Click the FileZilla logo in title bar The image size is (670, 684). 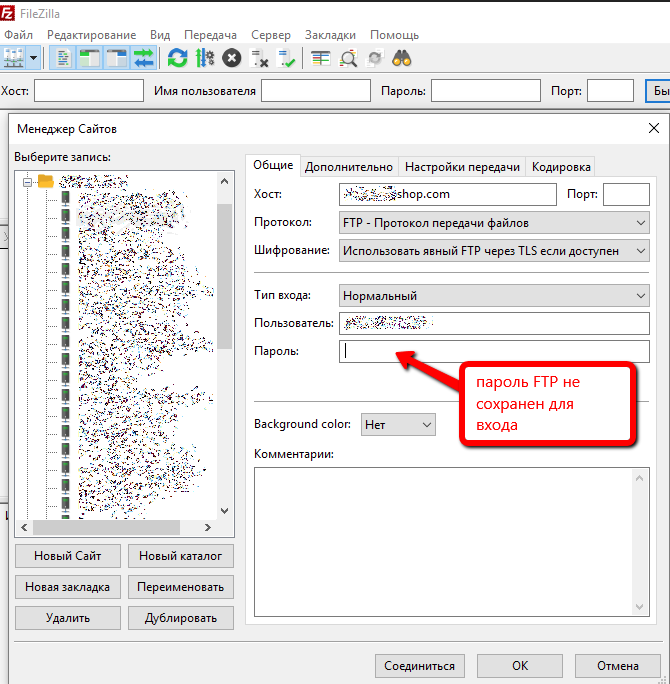point(7,14)
